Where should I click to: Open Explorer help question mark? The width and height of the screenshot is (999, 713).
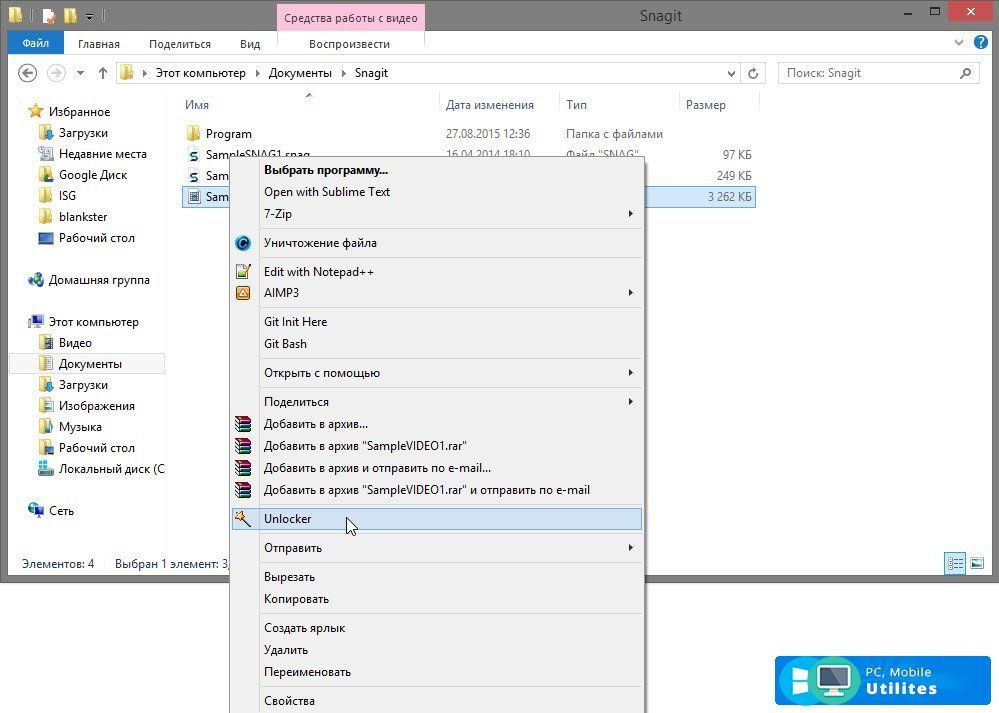click(981, 43)
